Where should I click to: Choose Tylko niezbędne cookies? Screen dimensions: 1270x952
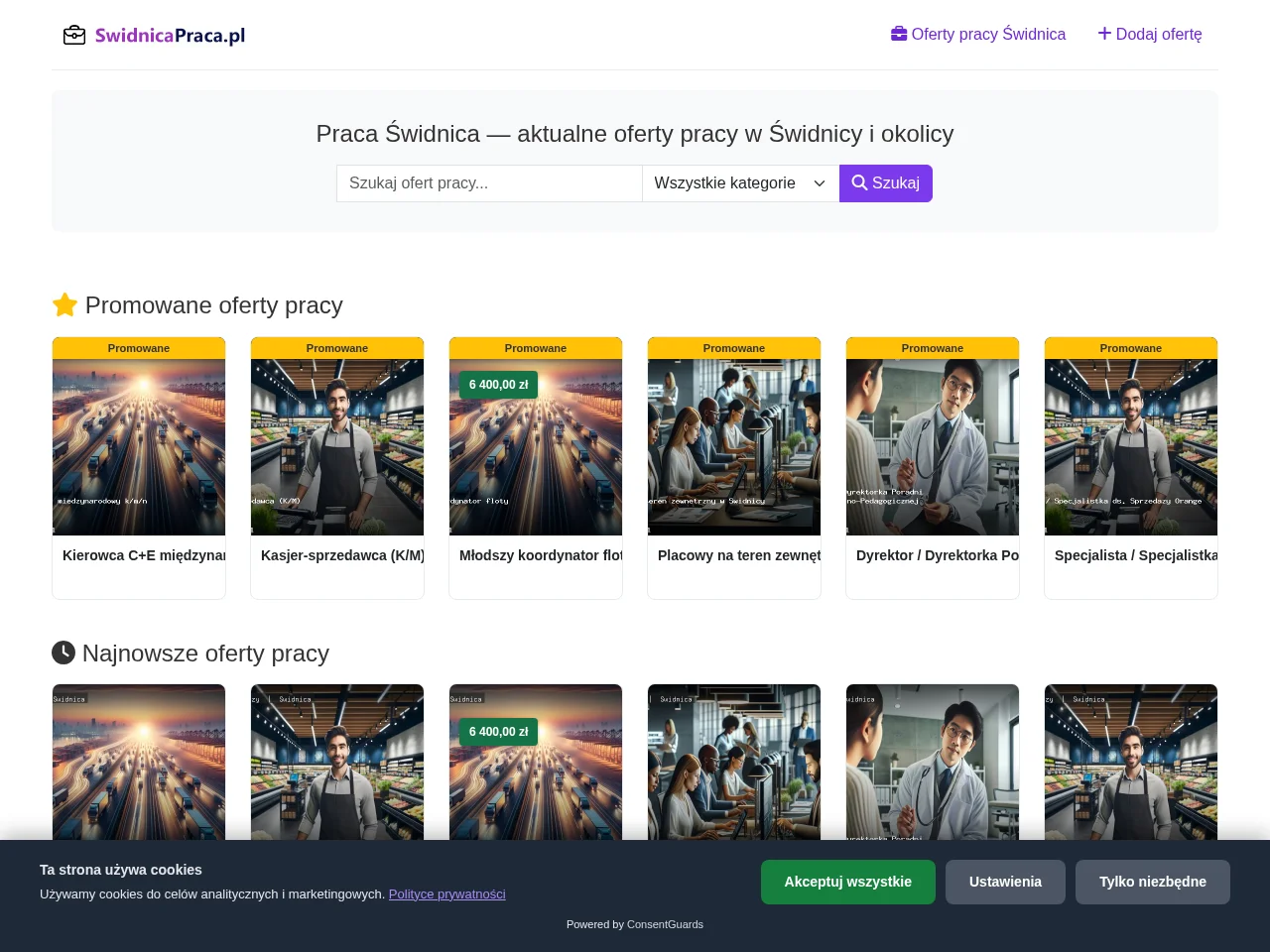(1153, 882)
